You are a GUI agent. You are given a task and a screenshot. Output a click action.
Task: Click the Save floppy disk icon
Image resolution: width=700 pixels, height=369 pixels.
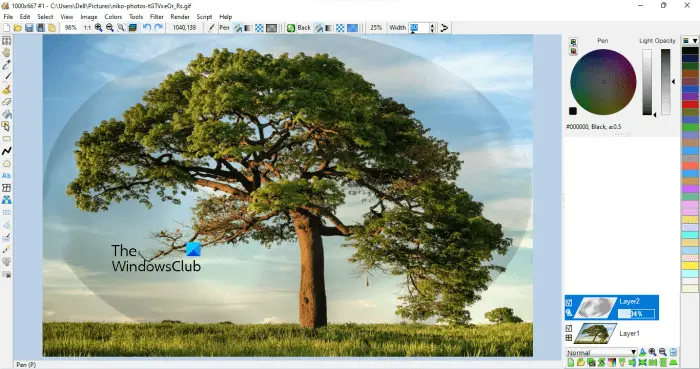29,28
